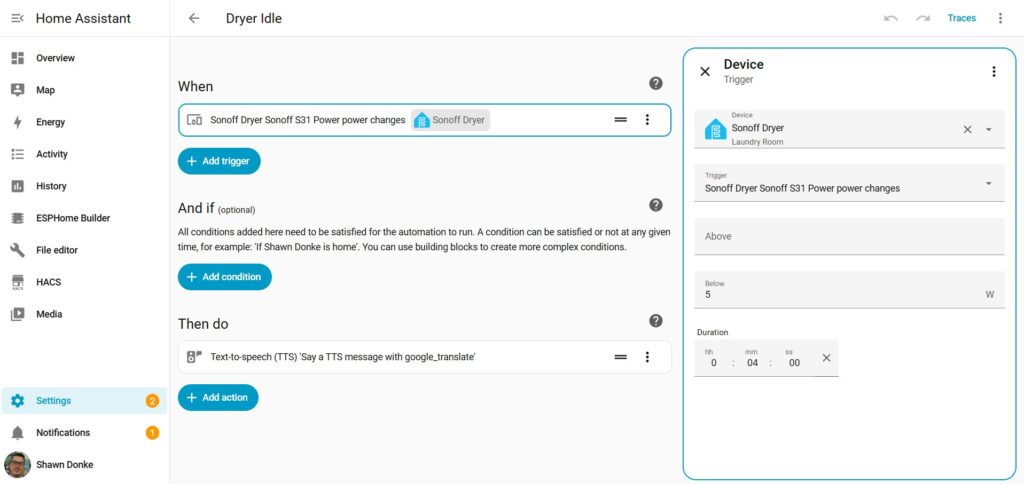Click the Add trigger button
1024x484 pixels.
pyautogui.click(x=219, y=161)
